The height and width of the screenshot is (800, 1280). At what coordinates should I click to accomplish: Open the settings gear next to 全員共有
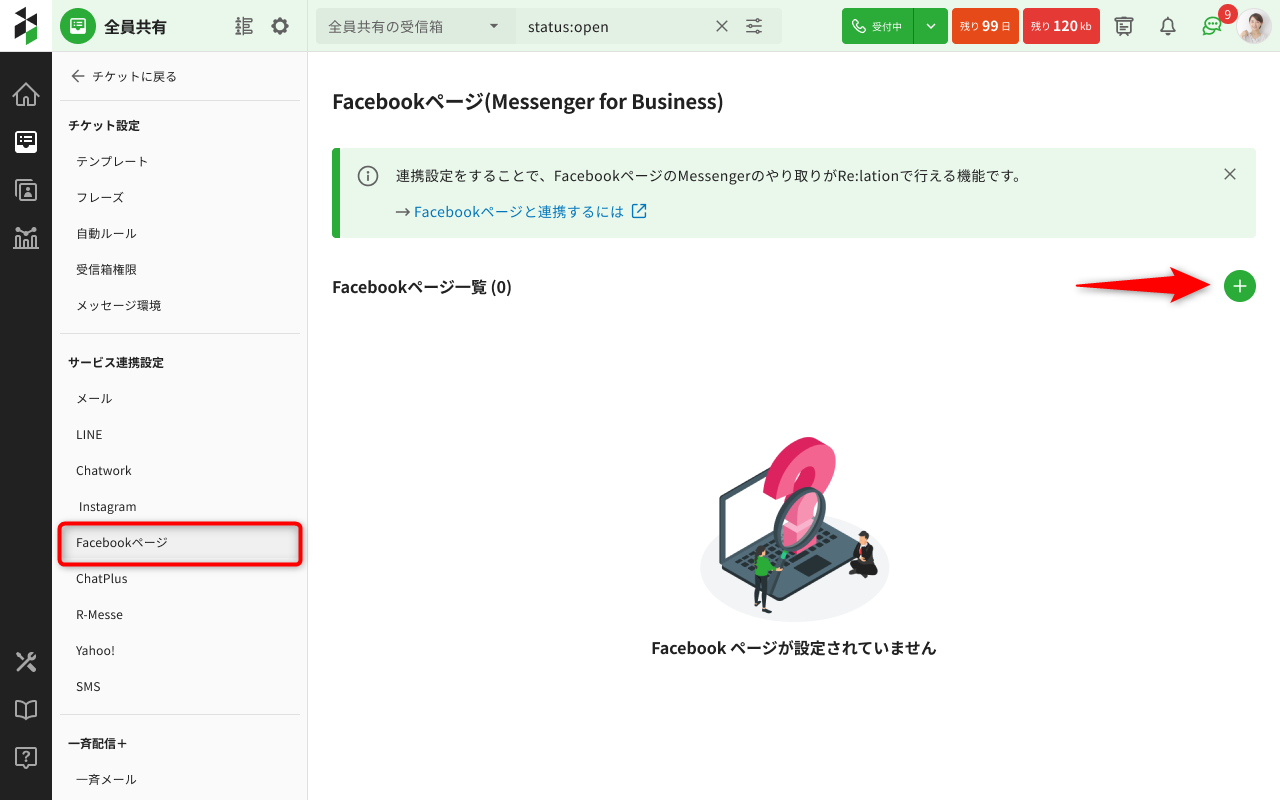click(280, 26)
